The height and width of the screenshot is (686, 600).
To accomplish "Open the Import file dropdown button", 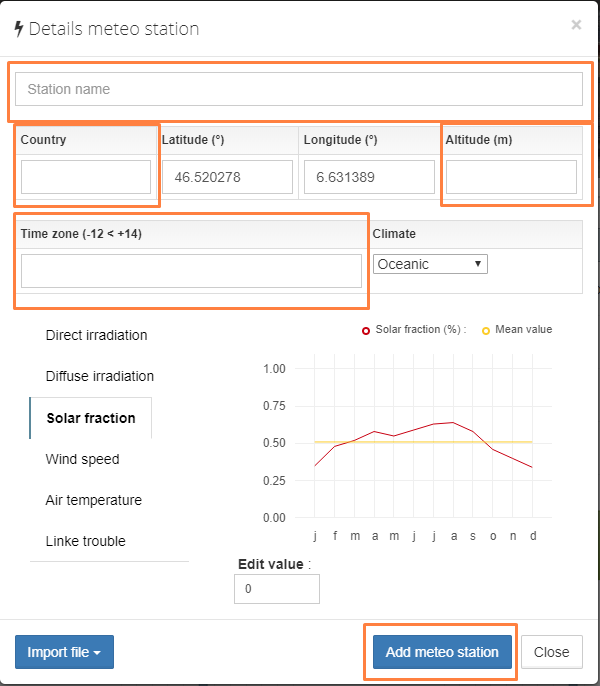I will click(x=64, y=652).
